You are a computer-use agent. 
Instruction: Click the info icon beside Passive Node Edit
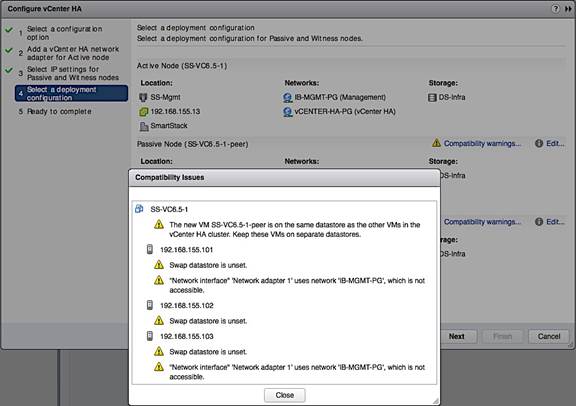point(539,144)
